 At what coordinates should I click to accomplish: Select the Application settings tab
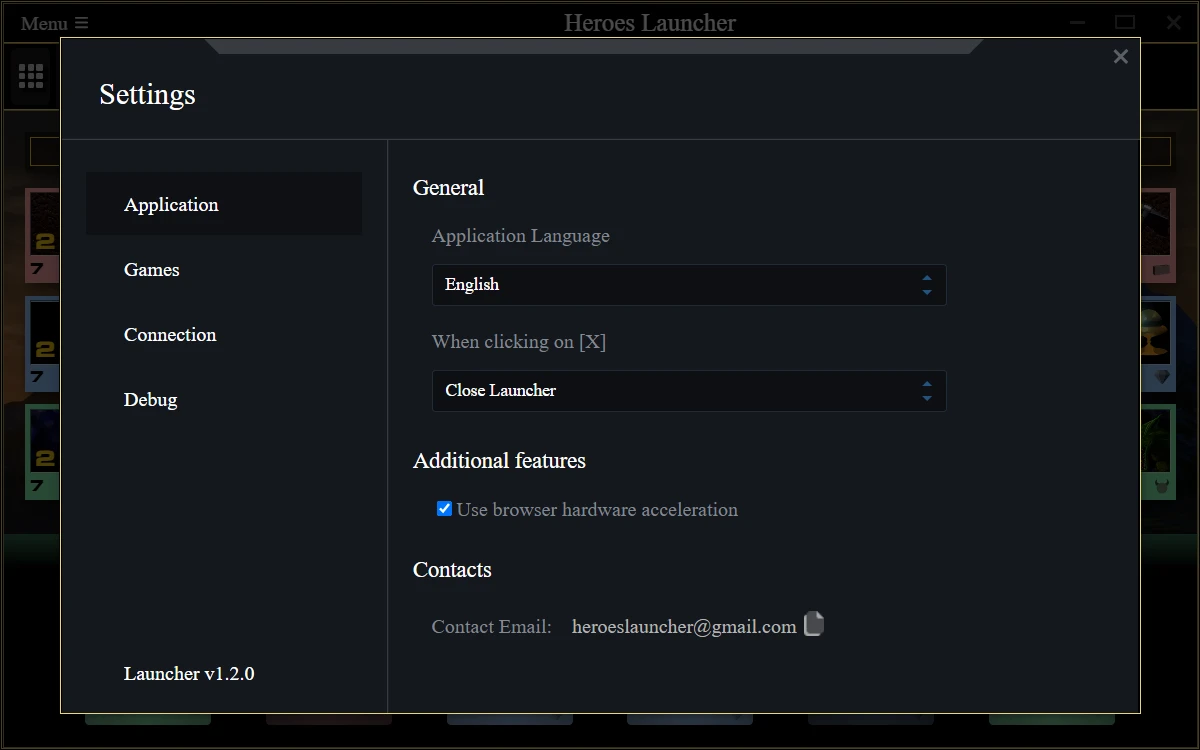[x=171, y=205]
